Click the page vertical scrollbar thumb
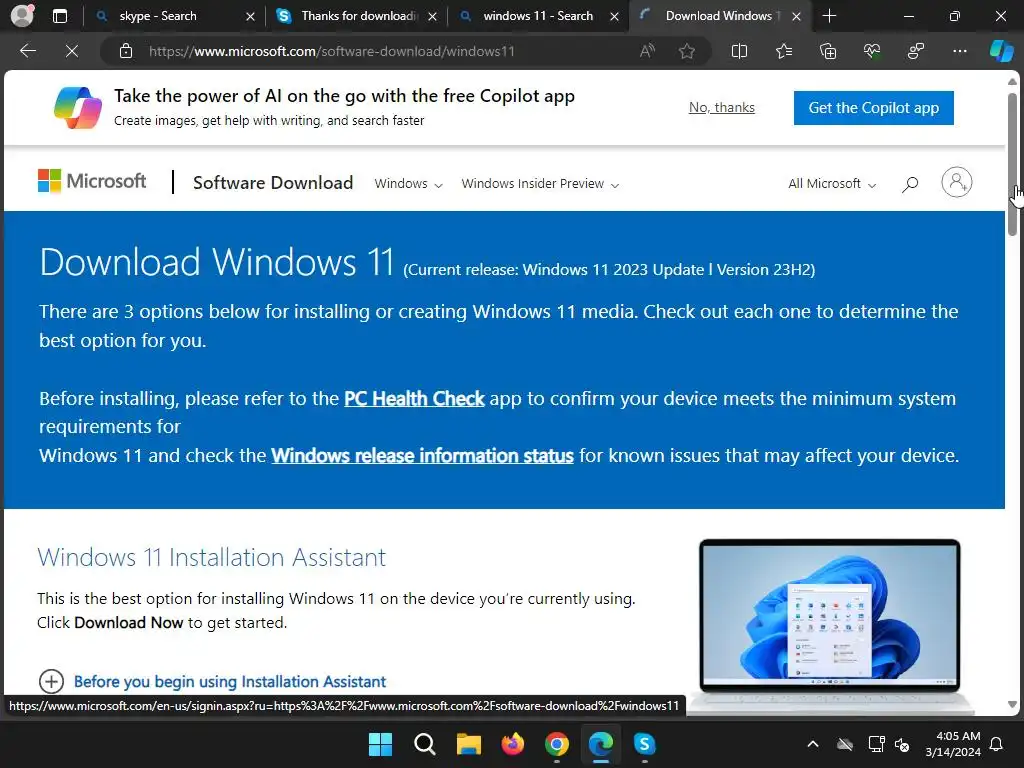This screenshot has width=1024, height=768. pyautogui.click(x=1012, y=163)
